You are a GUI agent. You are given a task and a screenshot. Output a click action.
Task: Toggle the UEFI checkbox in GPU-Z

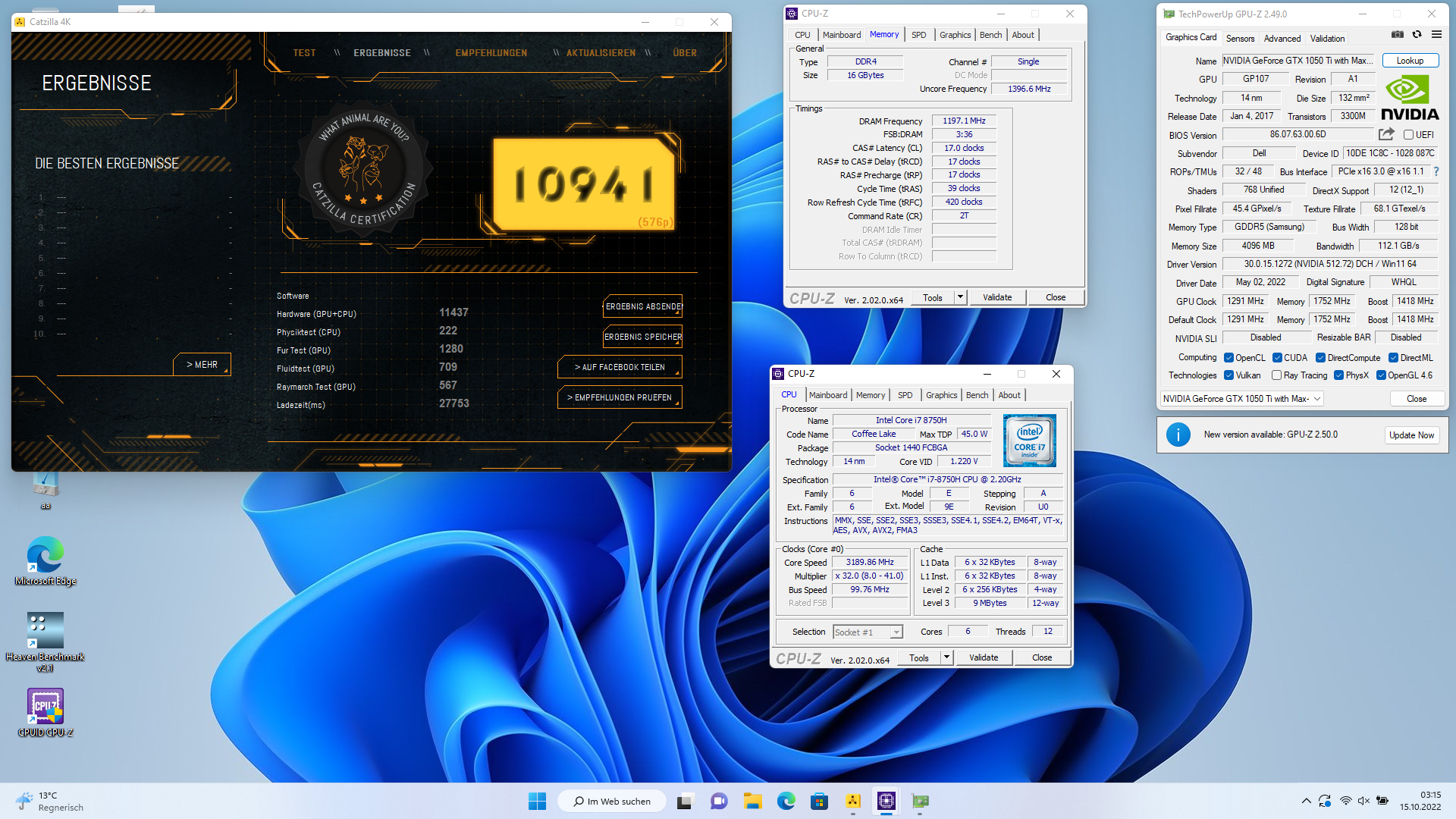[1408, 134]
